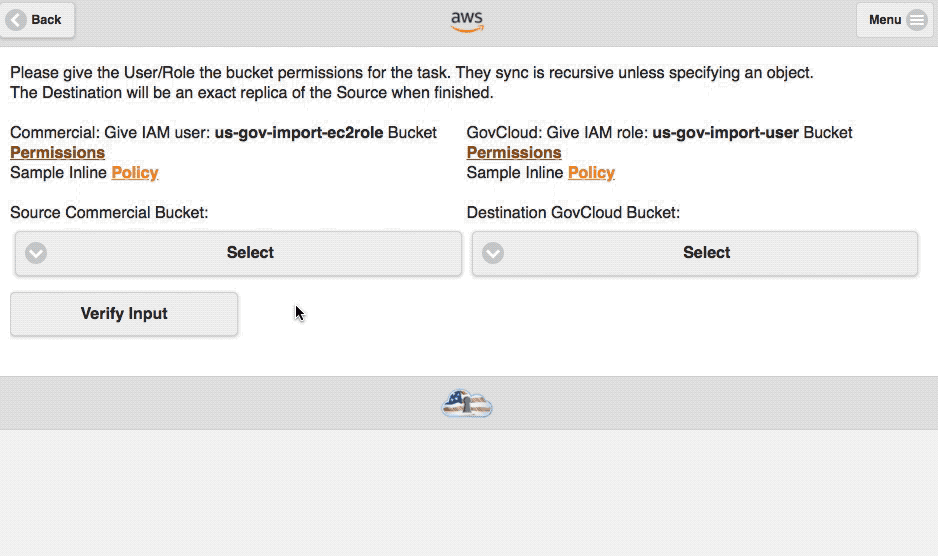The height and width of the screenshot is (556, 938).
Task: Open the Commercial Sample Inline Policy link
Action: pos(135,172)
